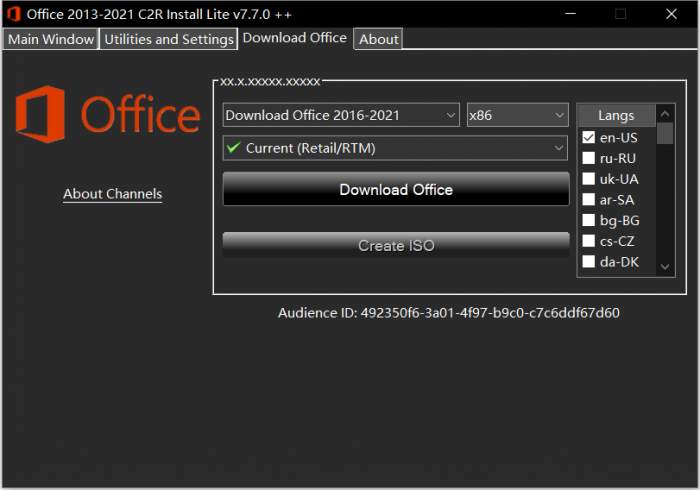Expand the Download Office 2016-2021 dropdown

point(341,115)
